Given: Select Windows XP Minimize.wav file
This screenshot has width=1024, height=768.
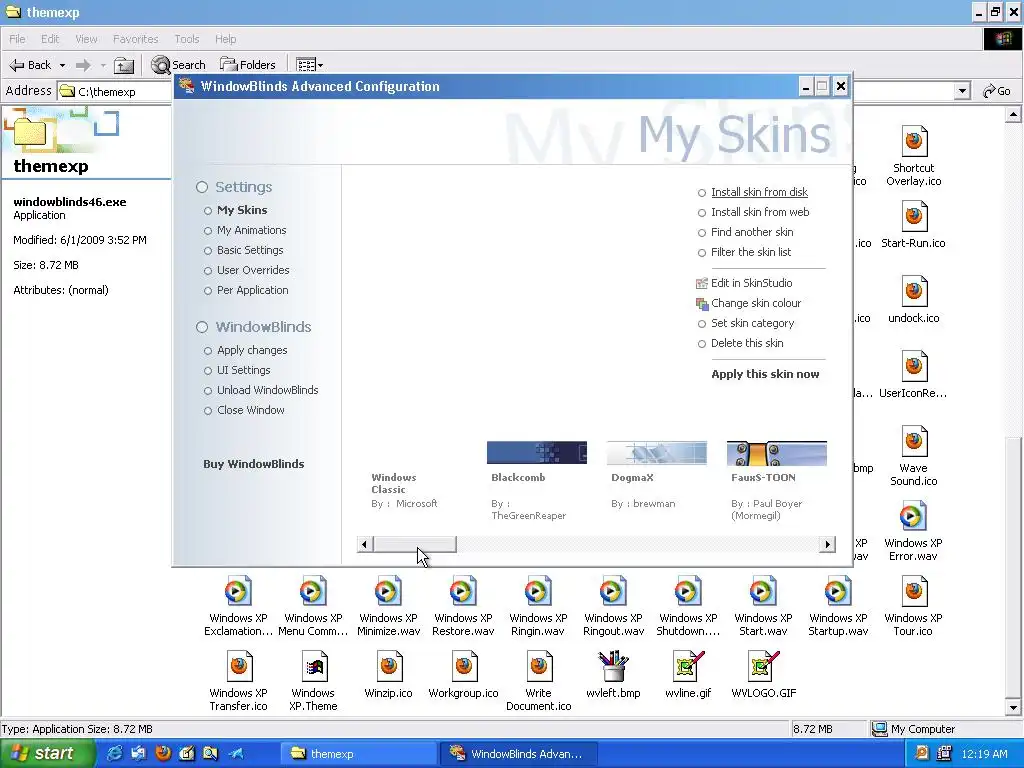Looking at the screenshot, I should (x=388, y=592).
